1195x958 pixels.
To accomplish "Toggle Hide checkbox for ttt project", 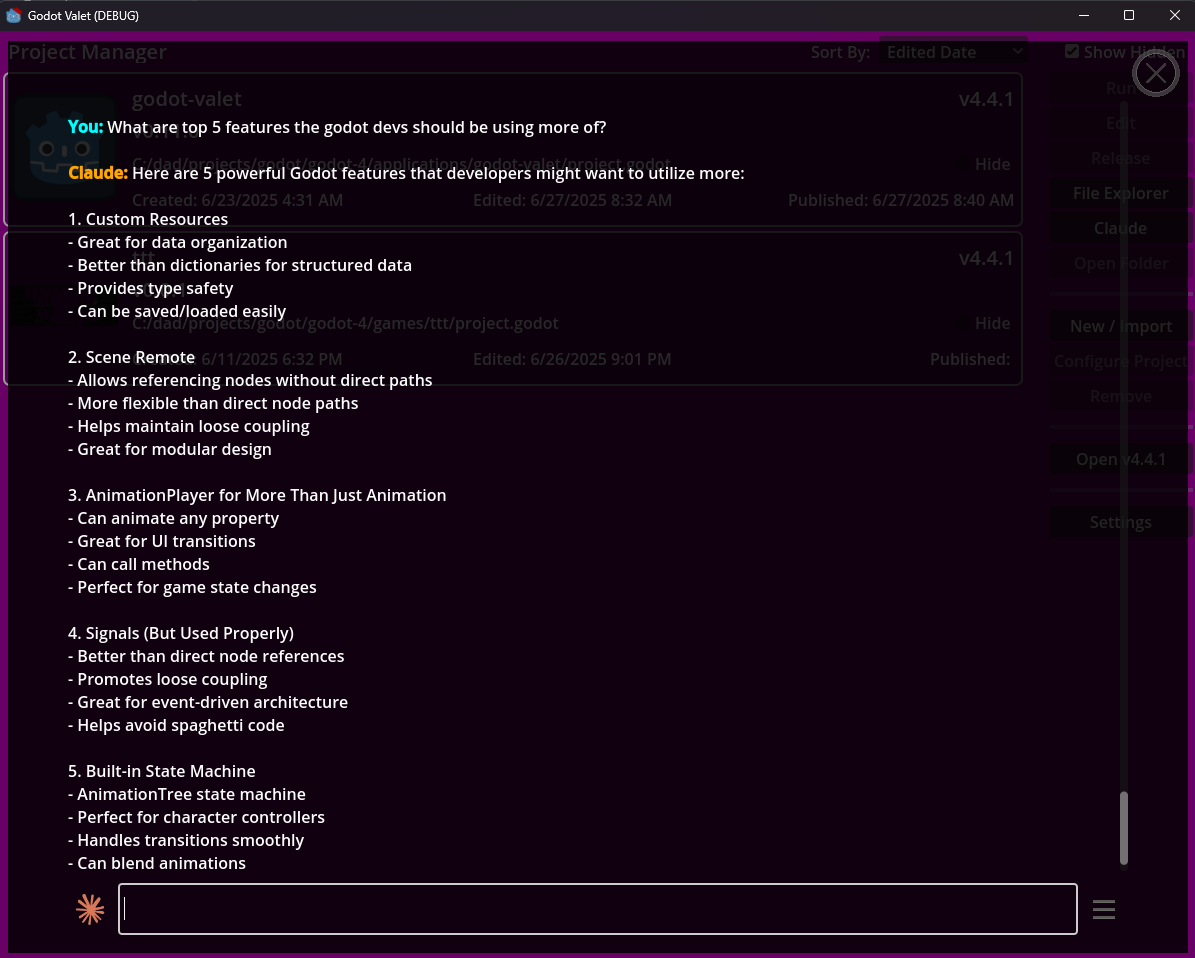I will 963,323.
